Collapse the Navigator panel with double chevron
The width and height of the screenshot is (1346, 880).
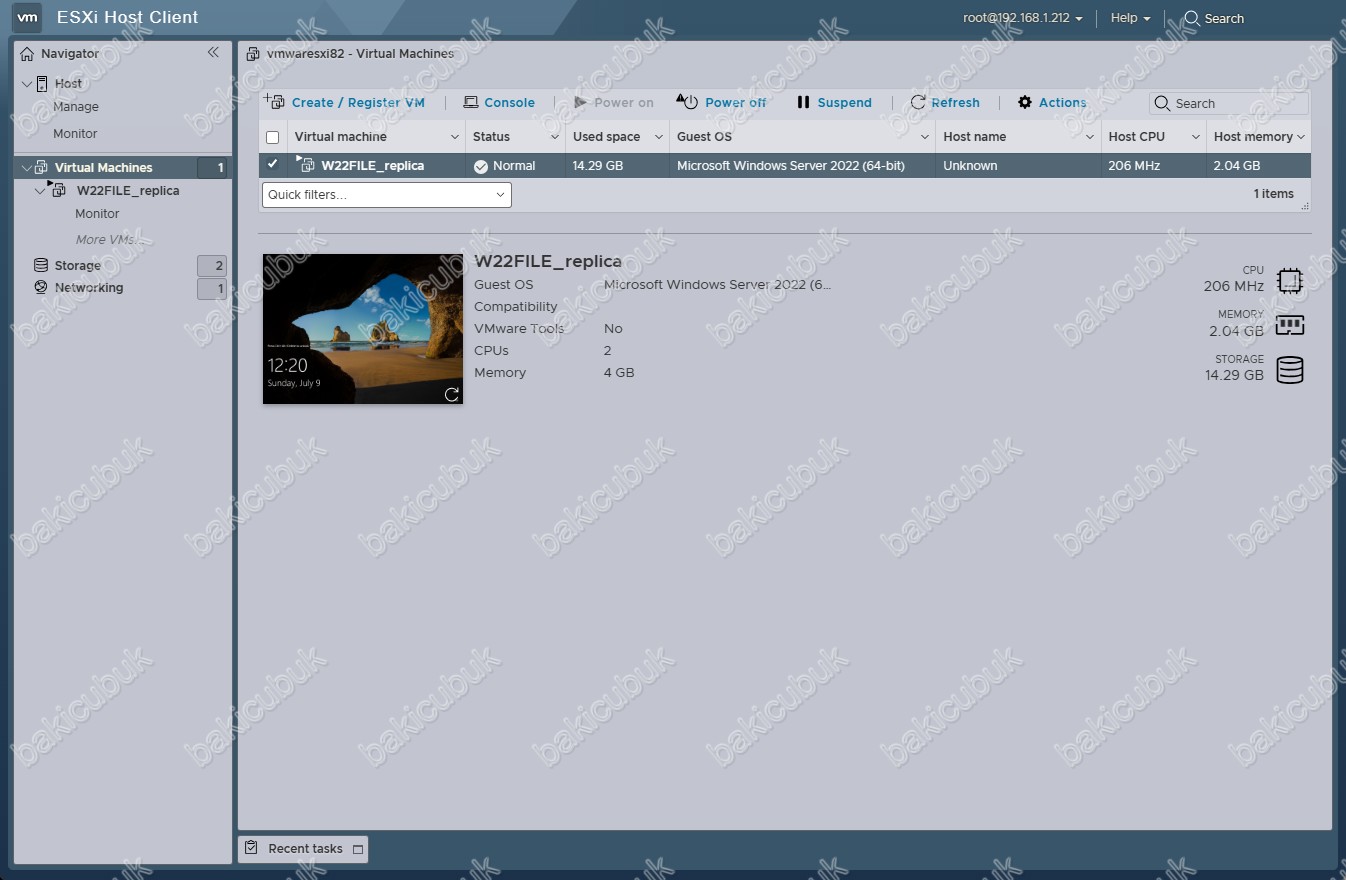click(213, 52)
